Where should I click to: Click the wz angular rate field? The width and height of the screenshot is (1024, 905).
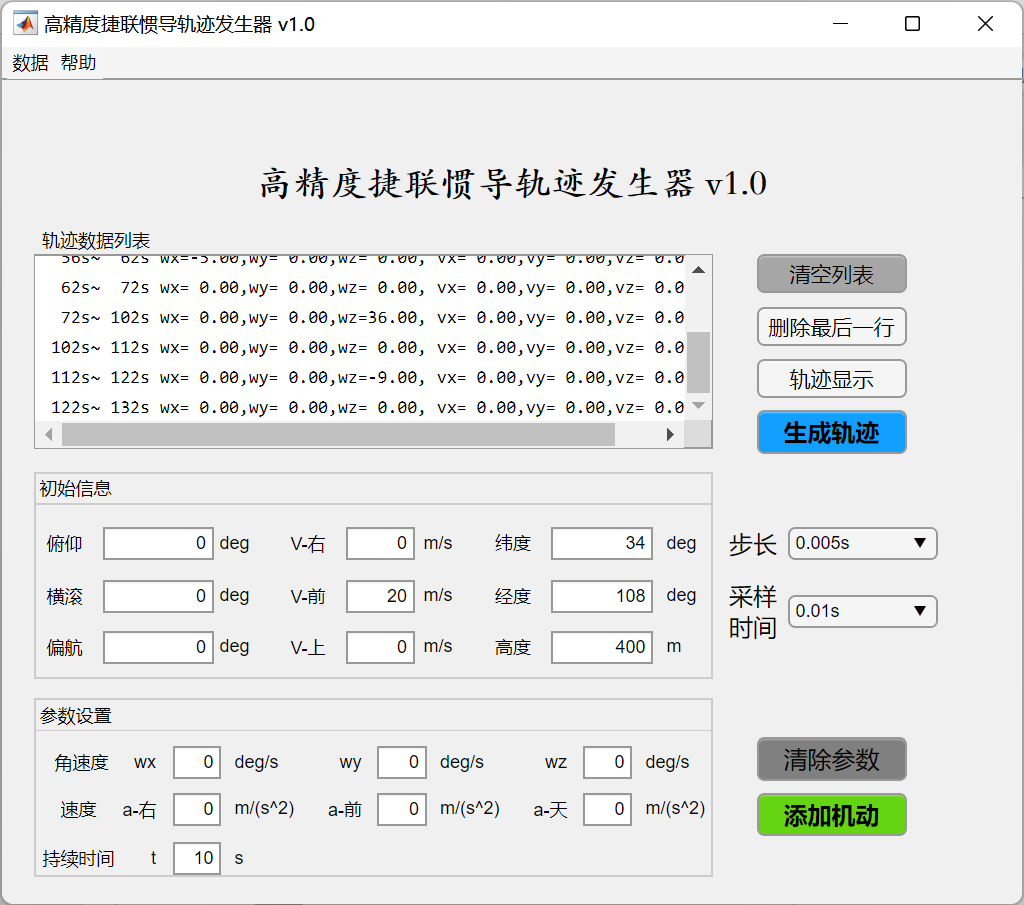coord(607,762)
